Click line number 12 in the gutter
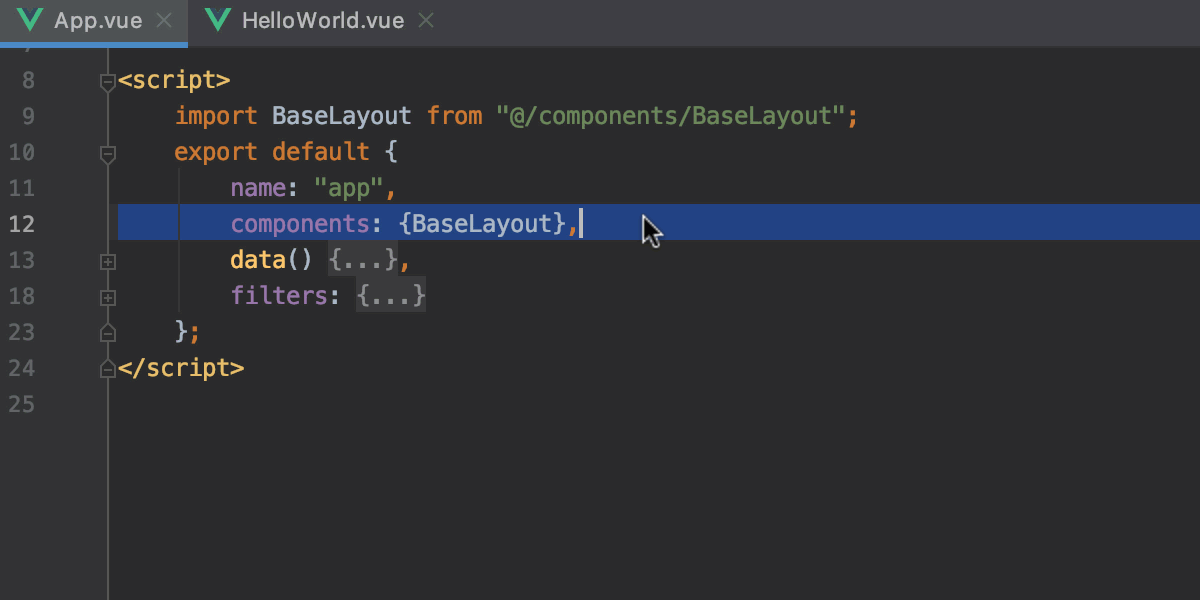Image resolution: width=1200 pixels, height=600 pixels. (x=22, y=224)
